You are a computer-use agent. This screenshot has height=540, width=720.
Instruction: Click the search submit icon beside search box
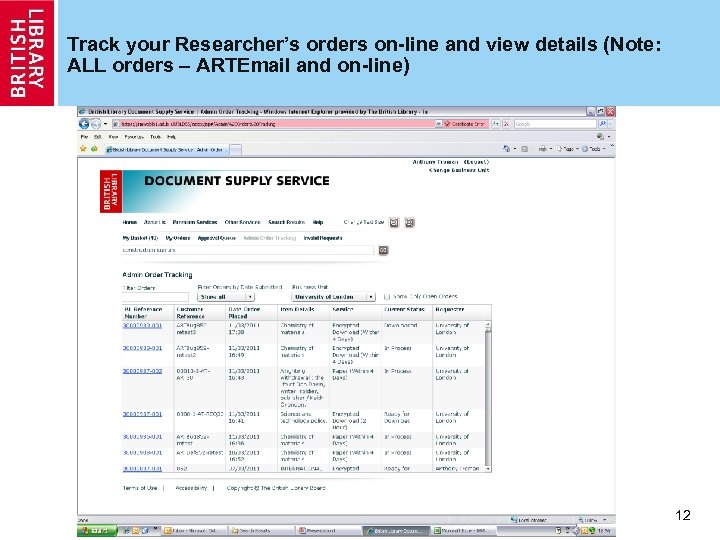[x=383, y=250]
